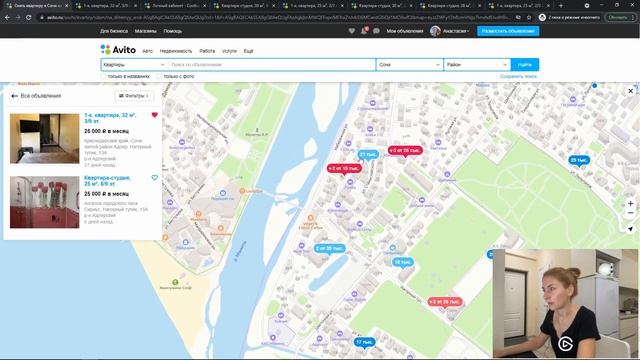Open the messages speech bubble icon

pyautogui.click(x=376, y=31)
